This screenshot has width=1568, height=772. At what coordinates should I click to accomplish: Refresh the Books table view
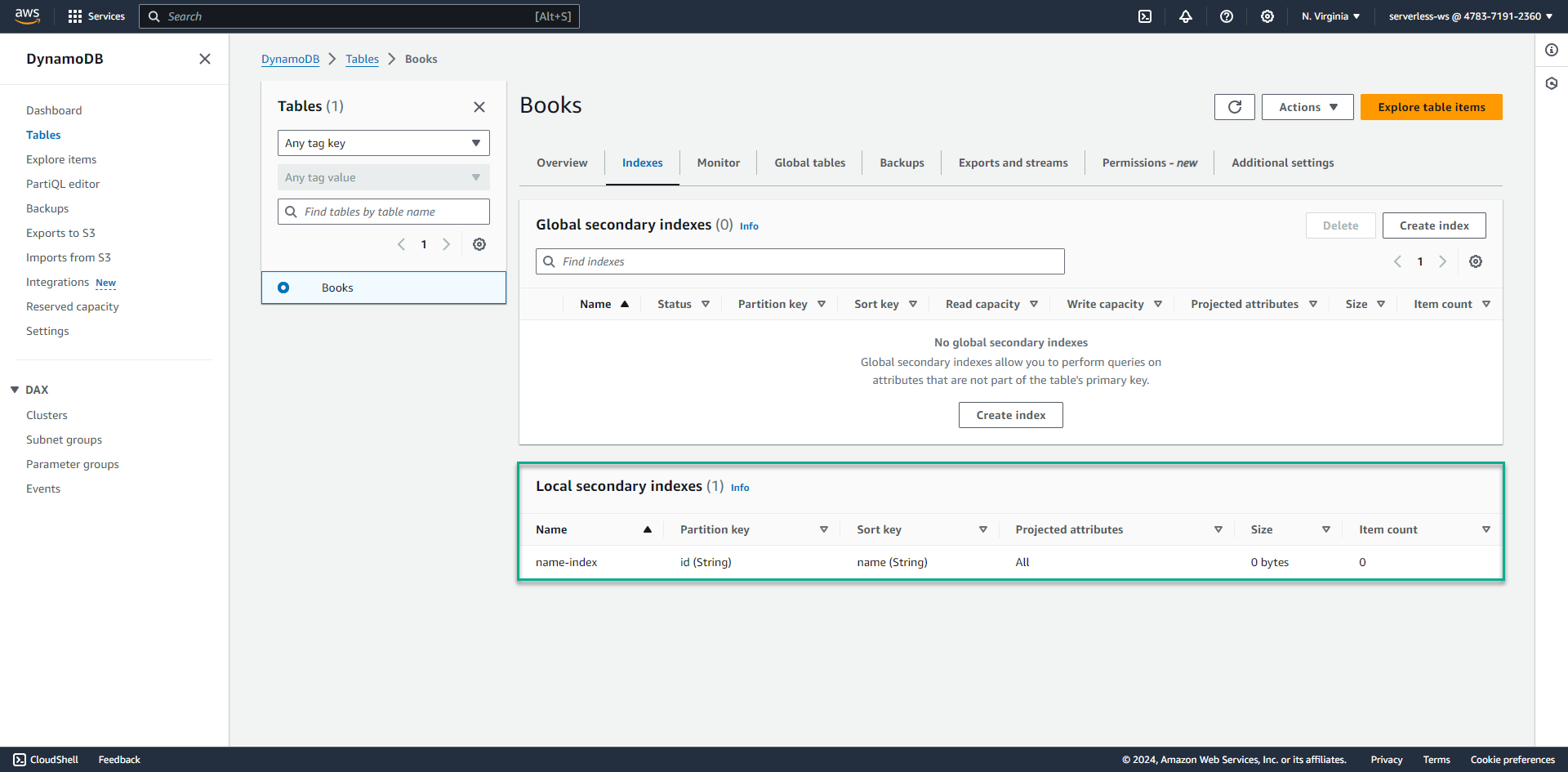click(x=1235, y=107)
